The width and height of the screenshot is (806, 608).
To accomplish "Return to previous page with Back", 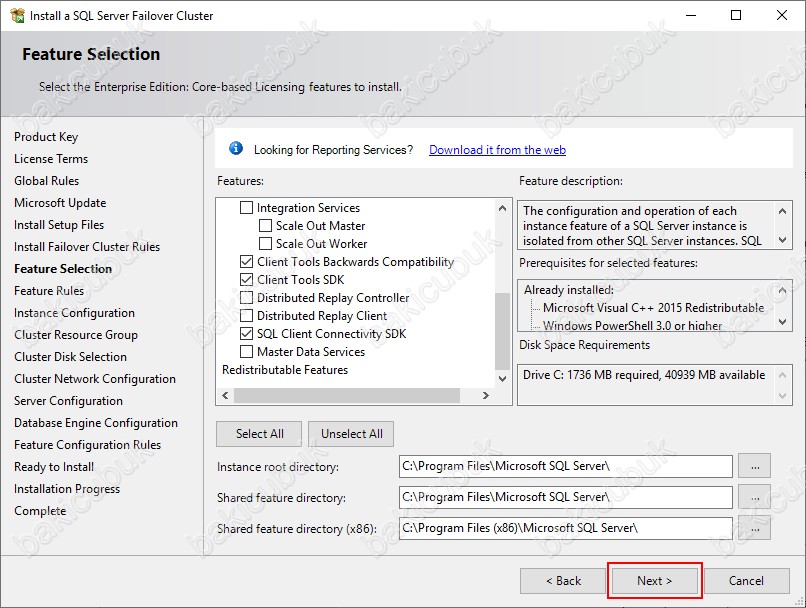I will [563, 581].
